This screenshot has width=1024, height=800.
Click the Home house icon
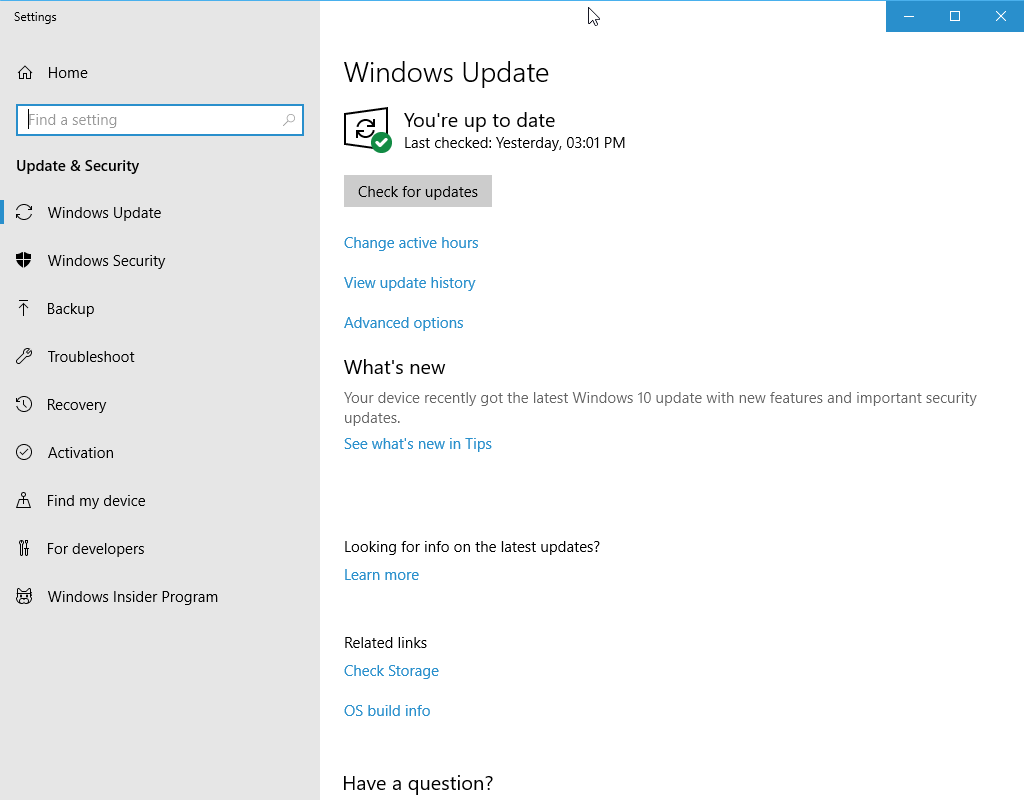pyautogui.click(x=25, y=72)
